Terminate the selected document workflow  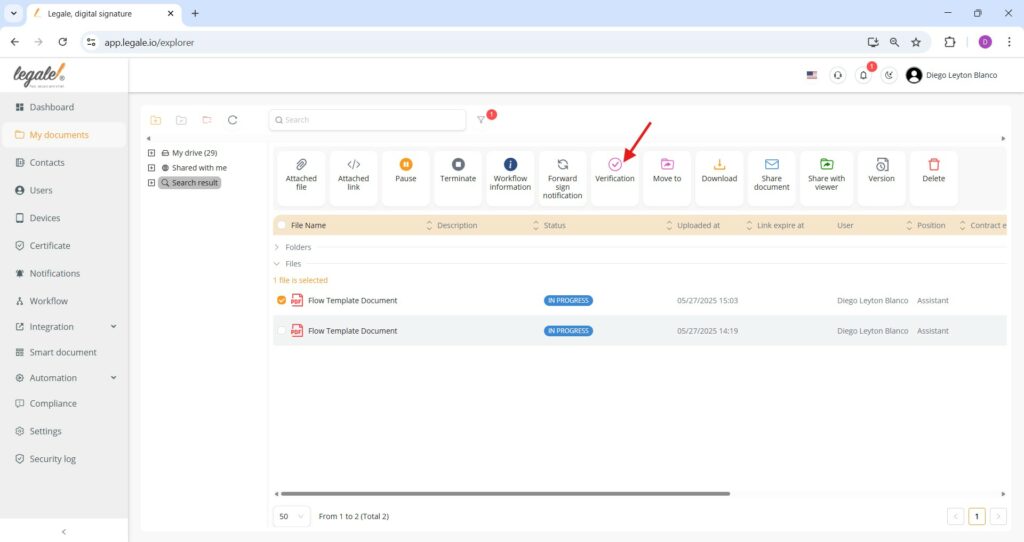[458, 178]
